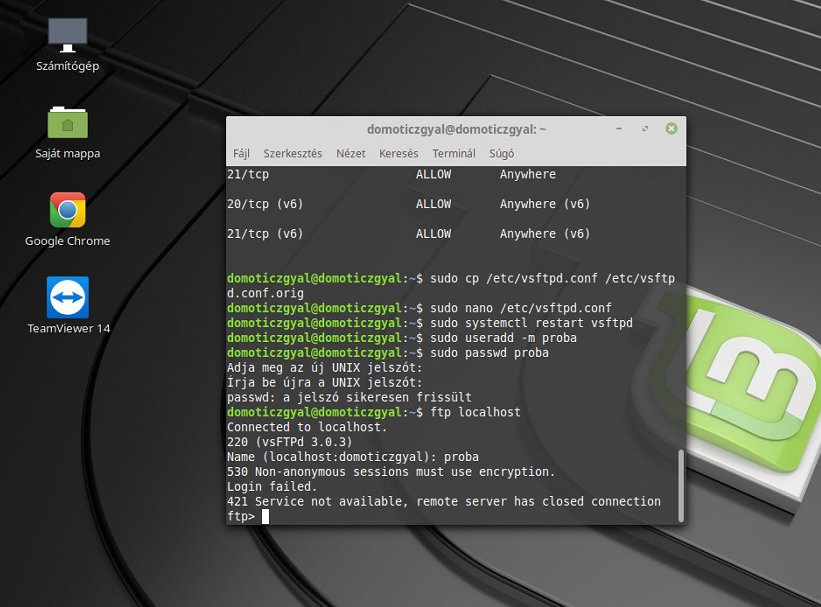Click the '530 Non-anonymous sessions must use encryption.' line
Viewport: 821px width, 607px height.
click(391, 472)
